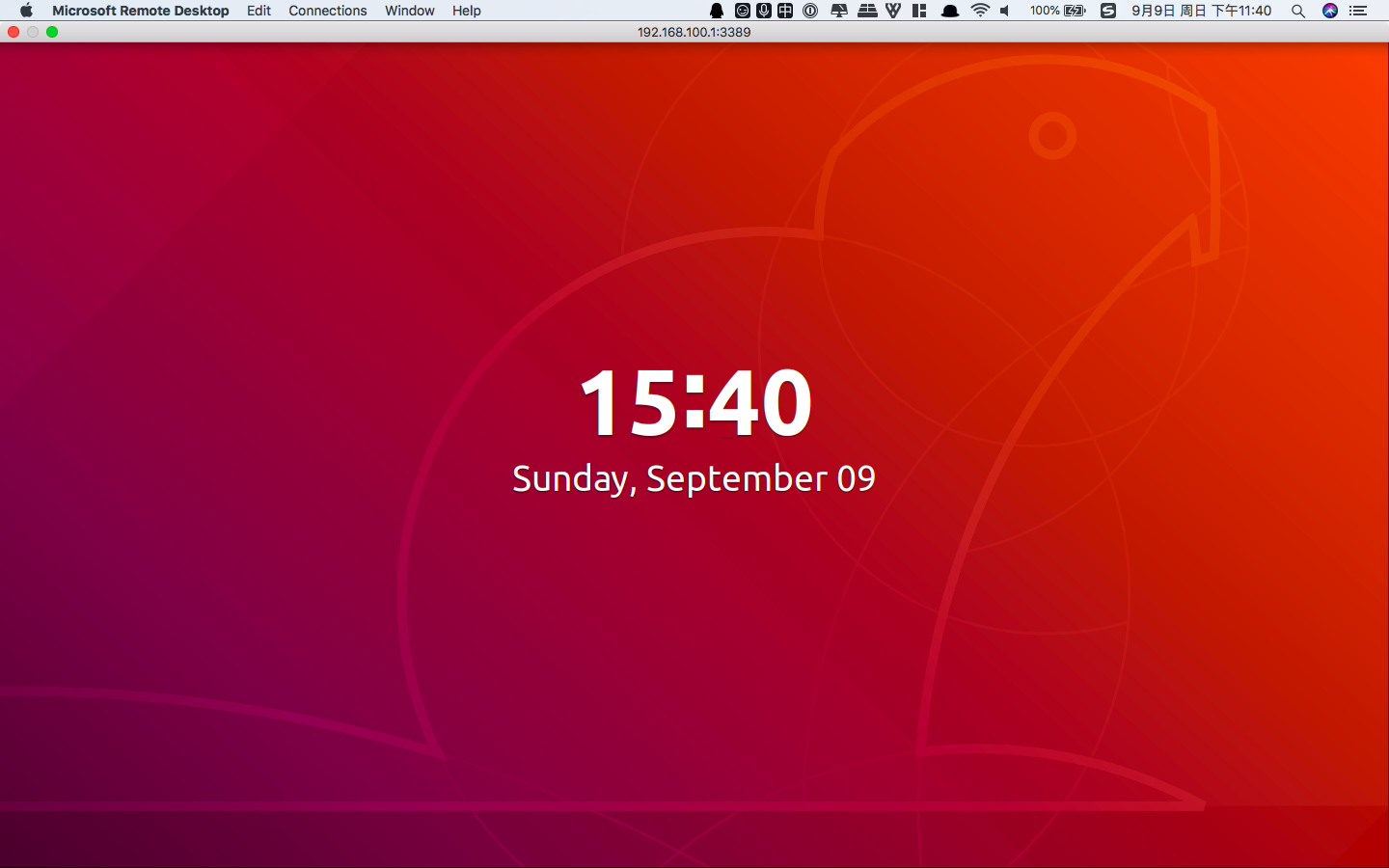Activate Siri from the menu bar
The height and width of the screenshot is (868, 1389).
pos(1330,11)
